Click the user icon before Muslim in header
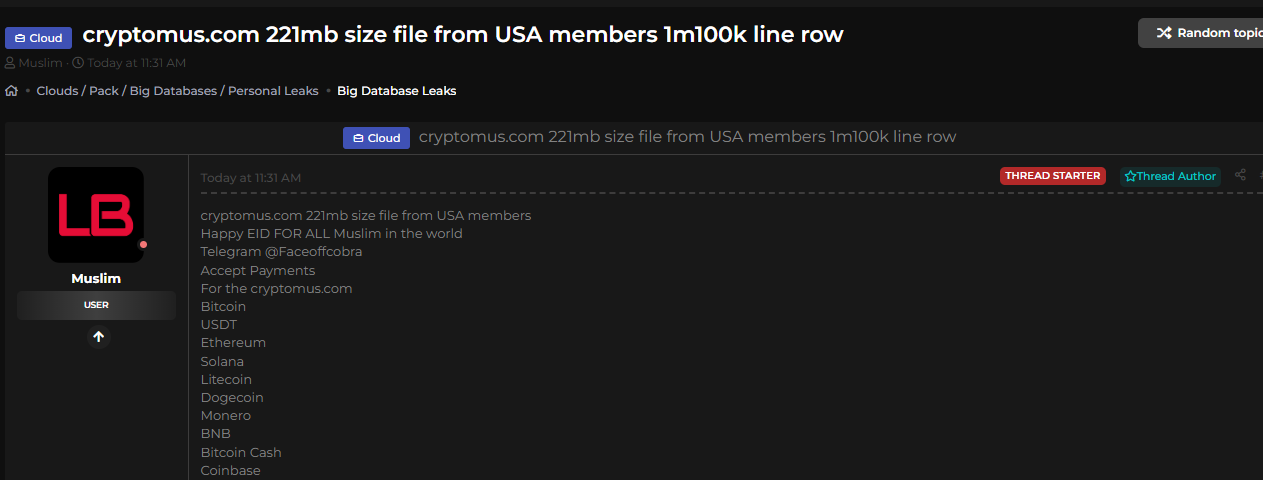Screen dimensions: 1263x480 coord(10,63)
